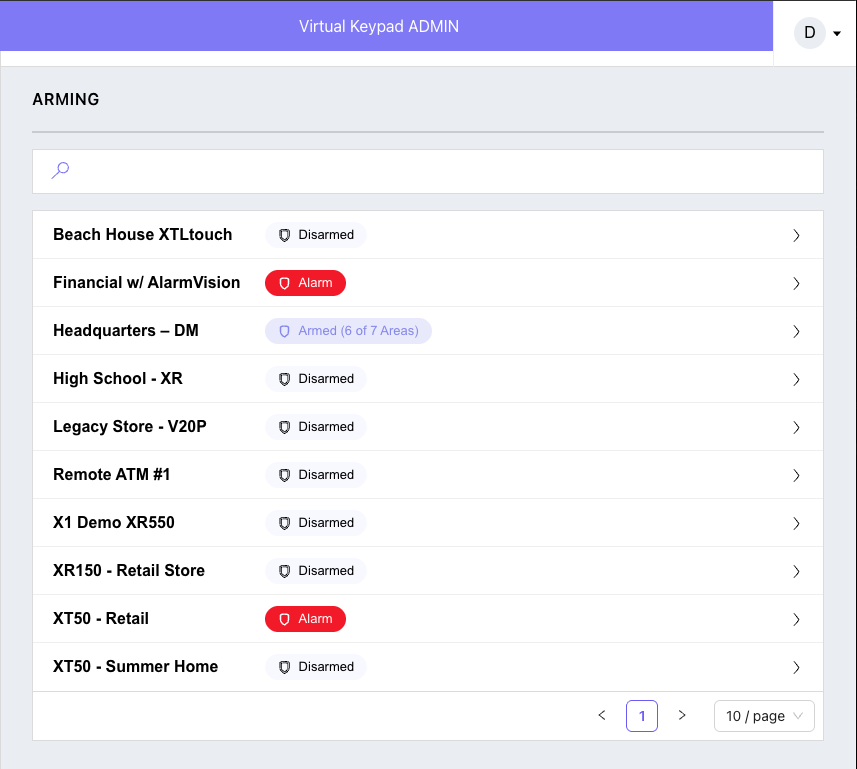Click the Virtual Keypad ADMIN header title
The width and height of the screenshot is (857, 769).
(379, 27)
